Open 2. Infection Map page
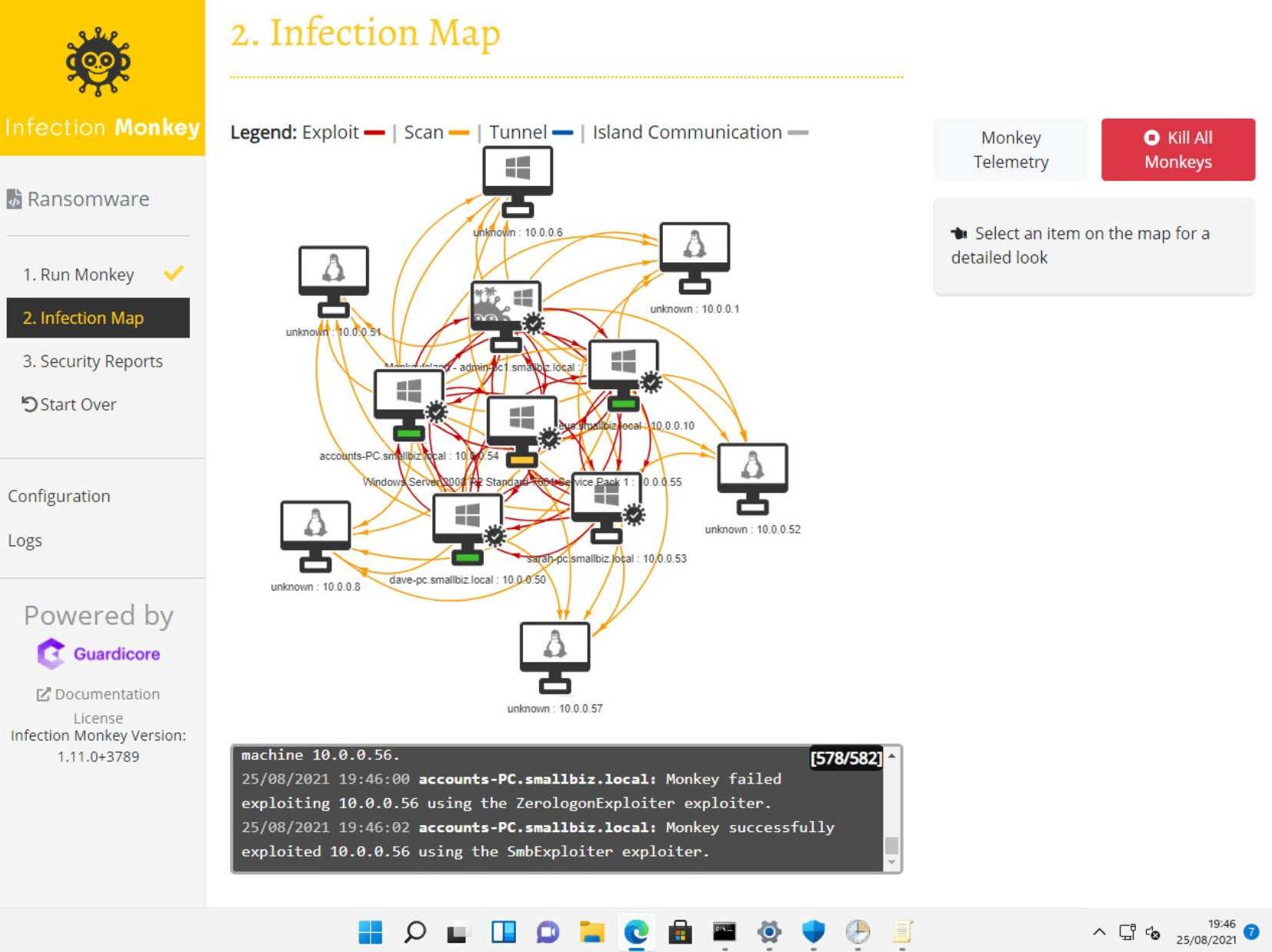The height and width of the screenshot is (952, 1272). click(98, 318)
